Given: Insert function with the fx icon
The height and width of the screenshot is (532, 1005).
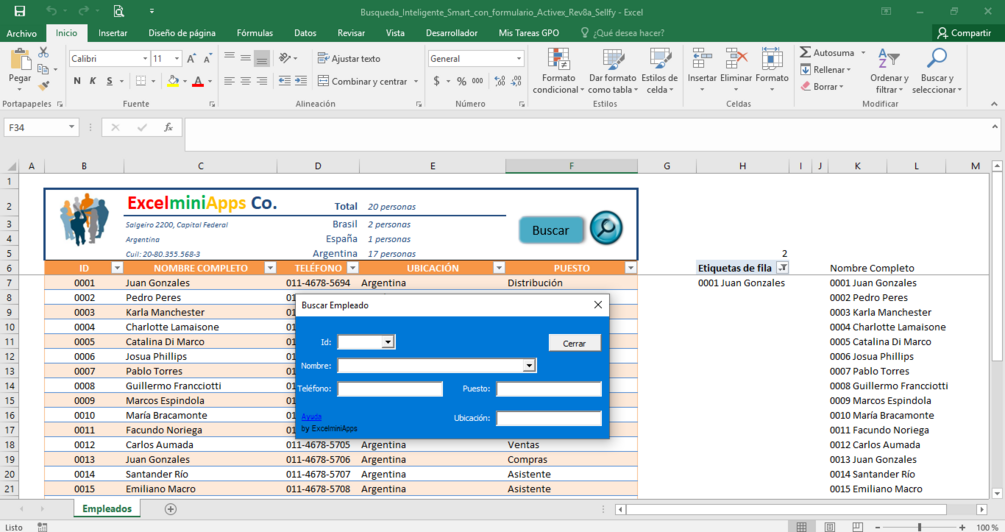Looking at the screenshot, I should click(x=169, y=128).
